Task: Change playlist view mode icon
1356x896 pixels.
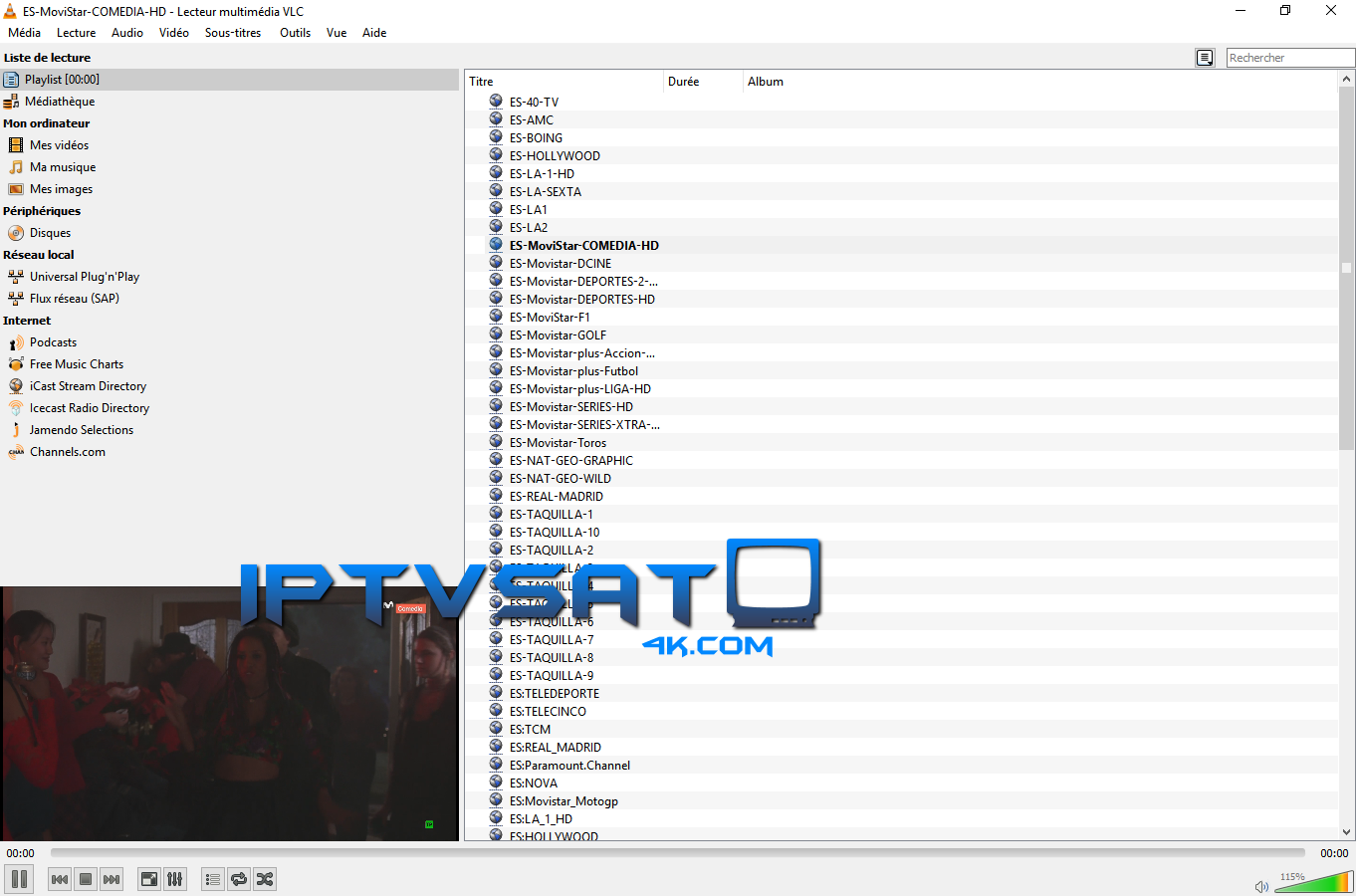Action: pyautogui.click(x=1205, y=58)
